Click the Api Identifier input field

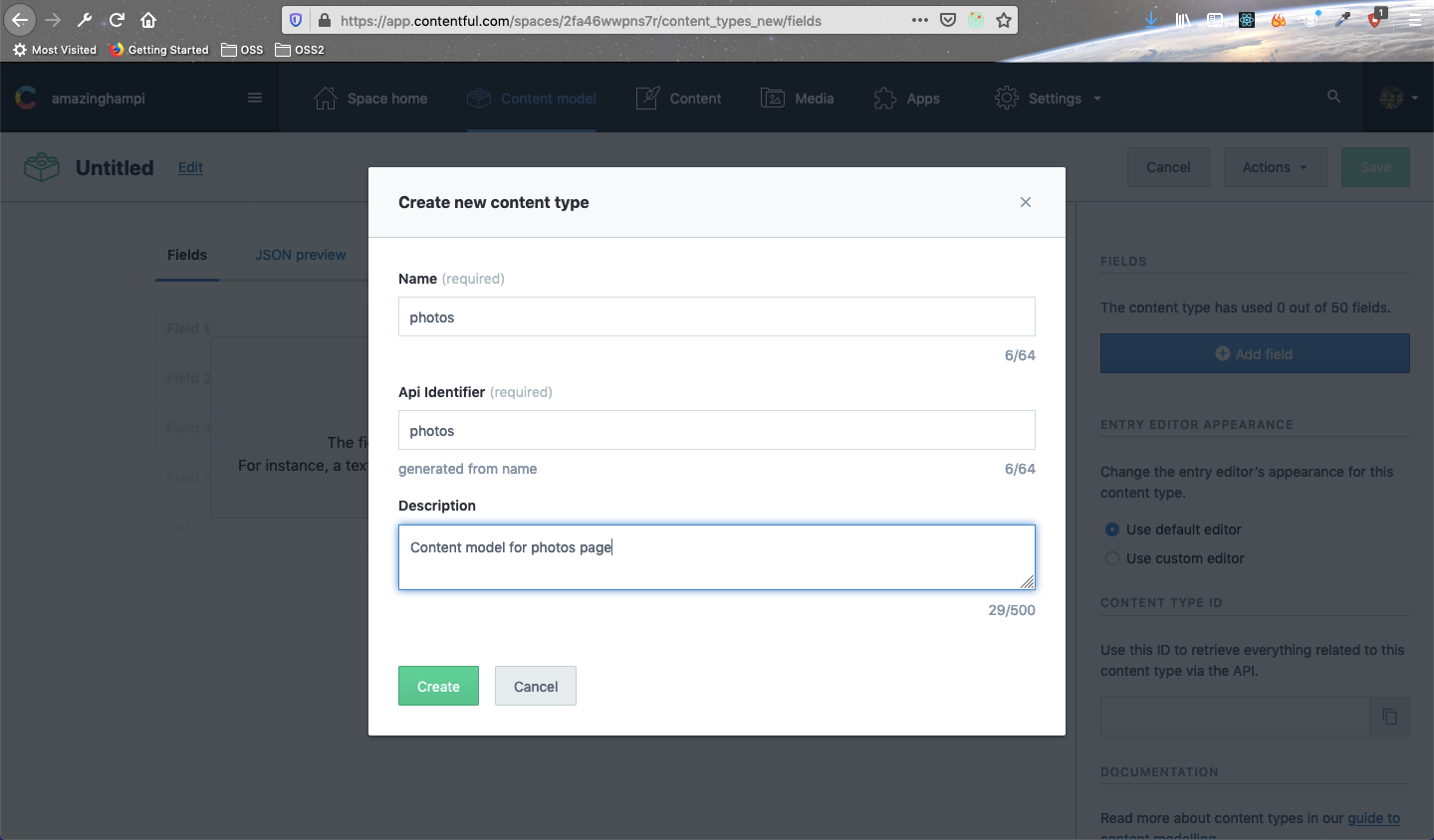pyautogui.click(x=717, y=430)
